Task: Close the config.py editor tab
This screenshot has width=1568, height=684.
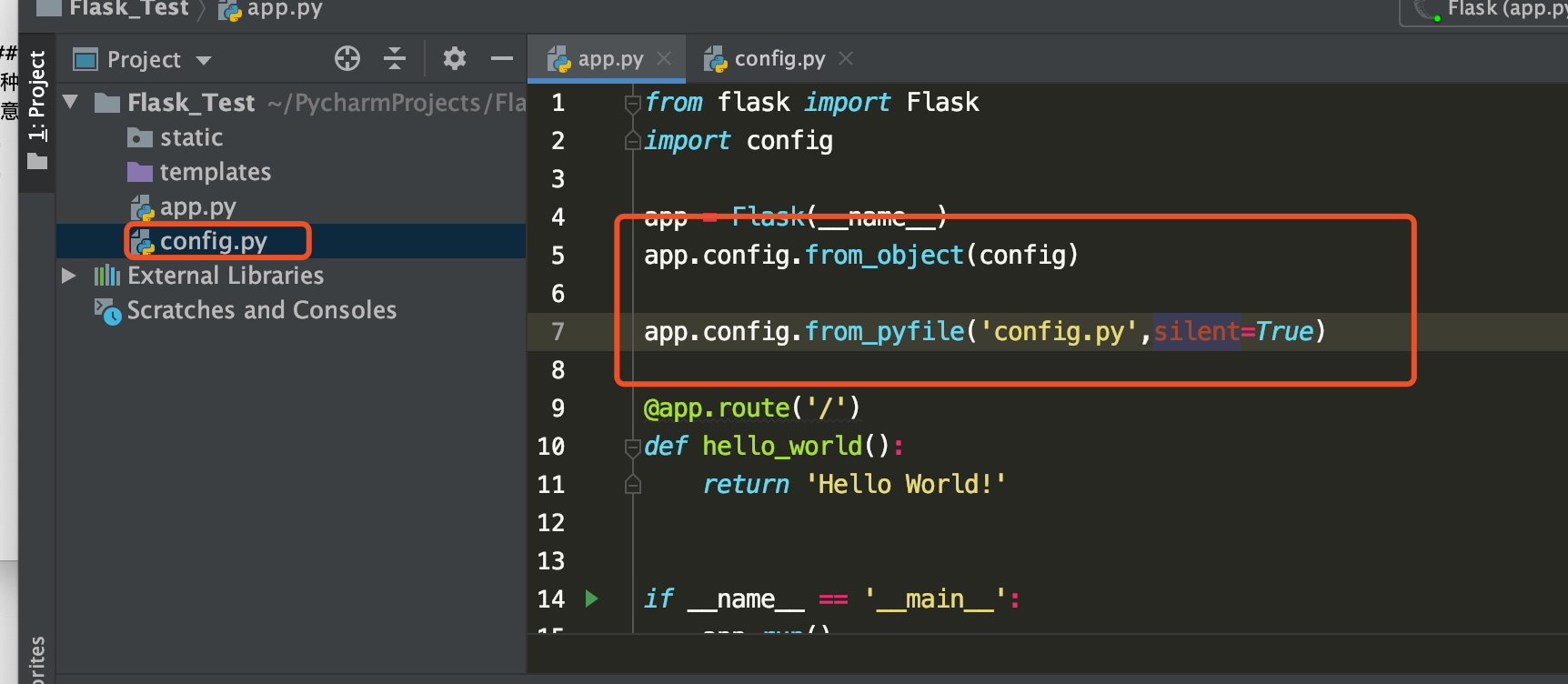Action: (x=846, y=59)
